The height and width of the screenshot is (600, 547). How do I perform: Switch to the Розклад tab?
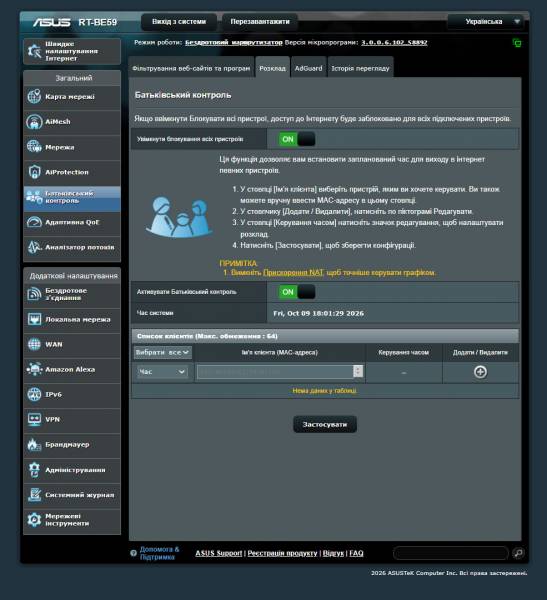click(272, 68)
